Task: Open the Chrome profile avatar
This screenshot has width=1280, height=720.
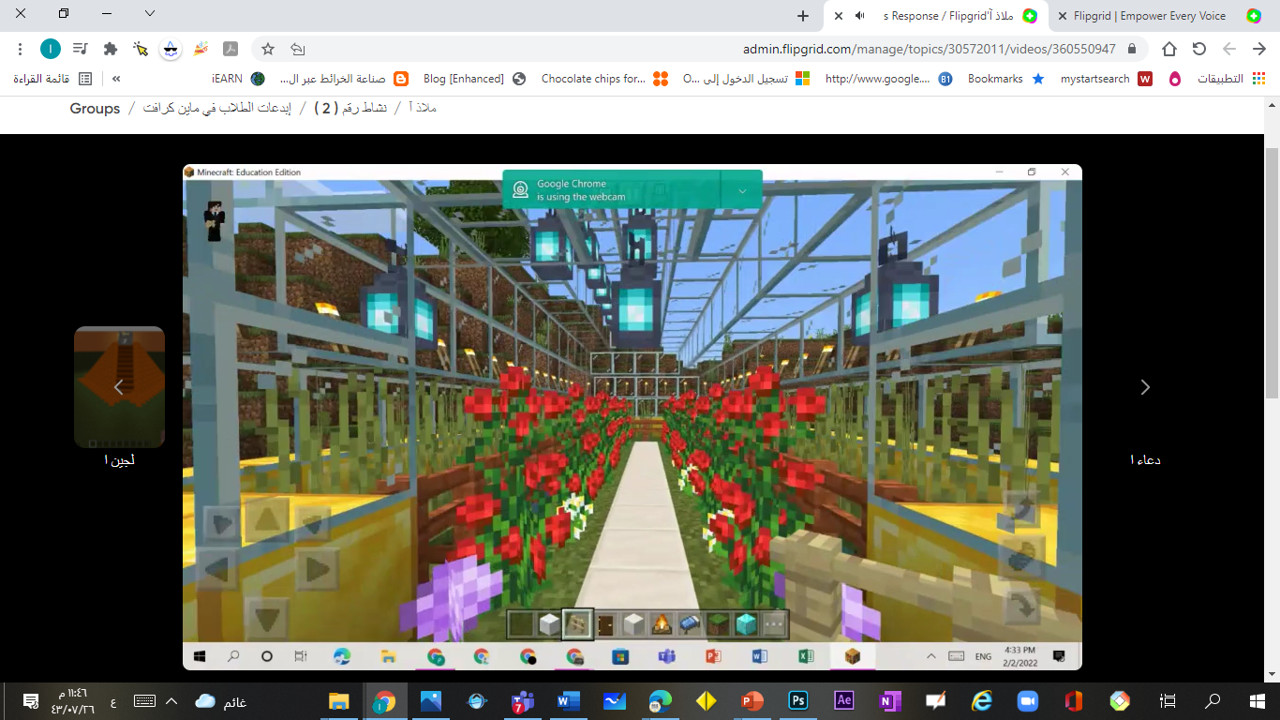Action: 50,49
